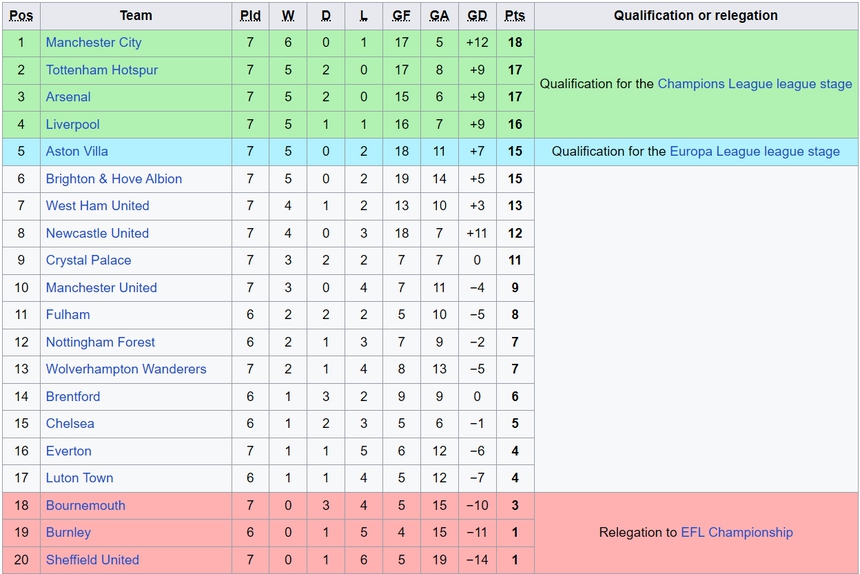The image size is (860, 574).
Task: Open the Manchester City team link
Action: [x=94, y=43]
